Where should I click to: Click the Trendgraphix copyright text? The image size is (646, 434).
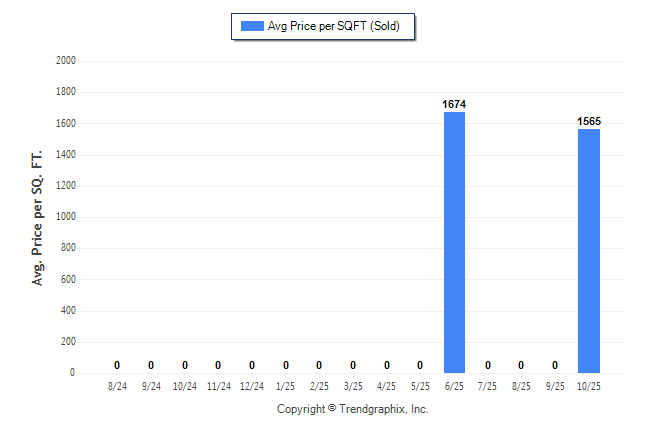352,410
